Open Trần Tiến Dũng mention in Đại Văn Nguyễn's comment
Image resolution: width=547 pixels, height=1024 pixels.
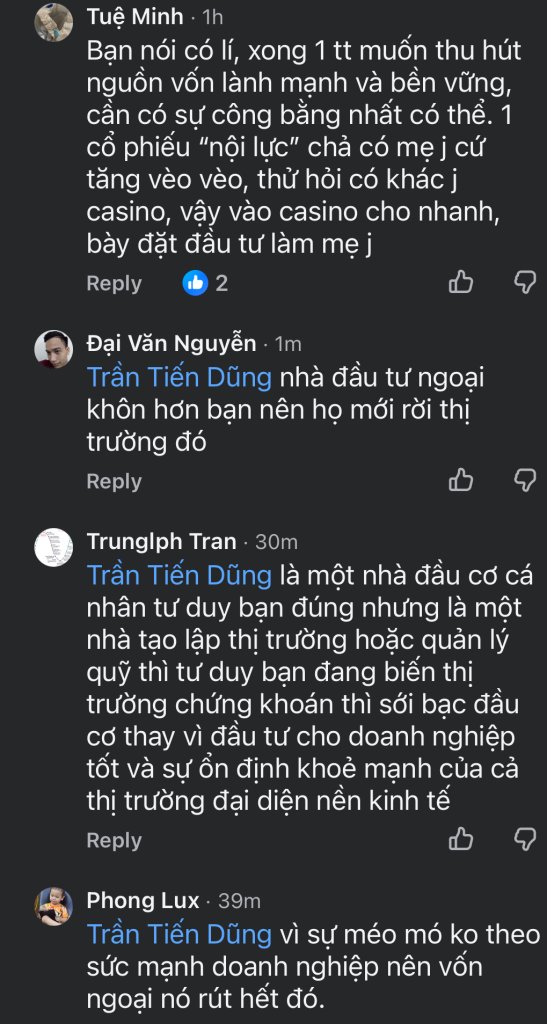[180, 377]
